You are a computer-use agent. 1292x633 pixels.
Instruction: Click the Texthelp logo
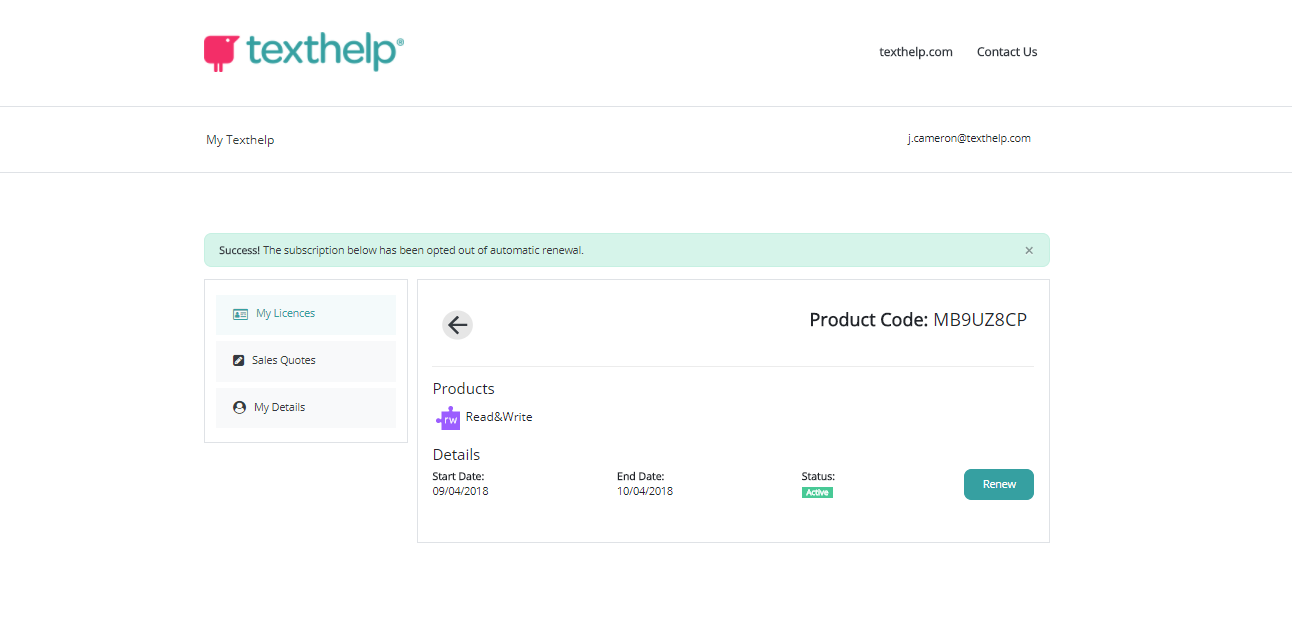click(304, 52)
